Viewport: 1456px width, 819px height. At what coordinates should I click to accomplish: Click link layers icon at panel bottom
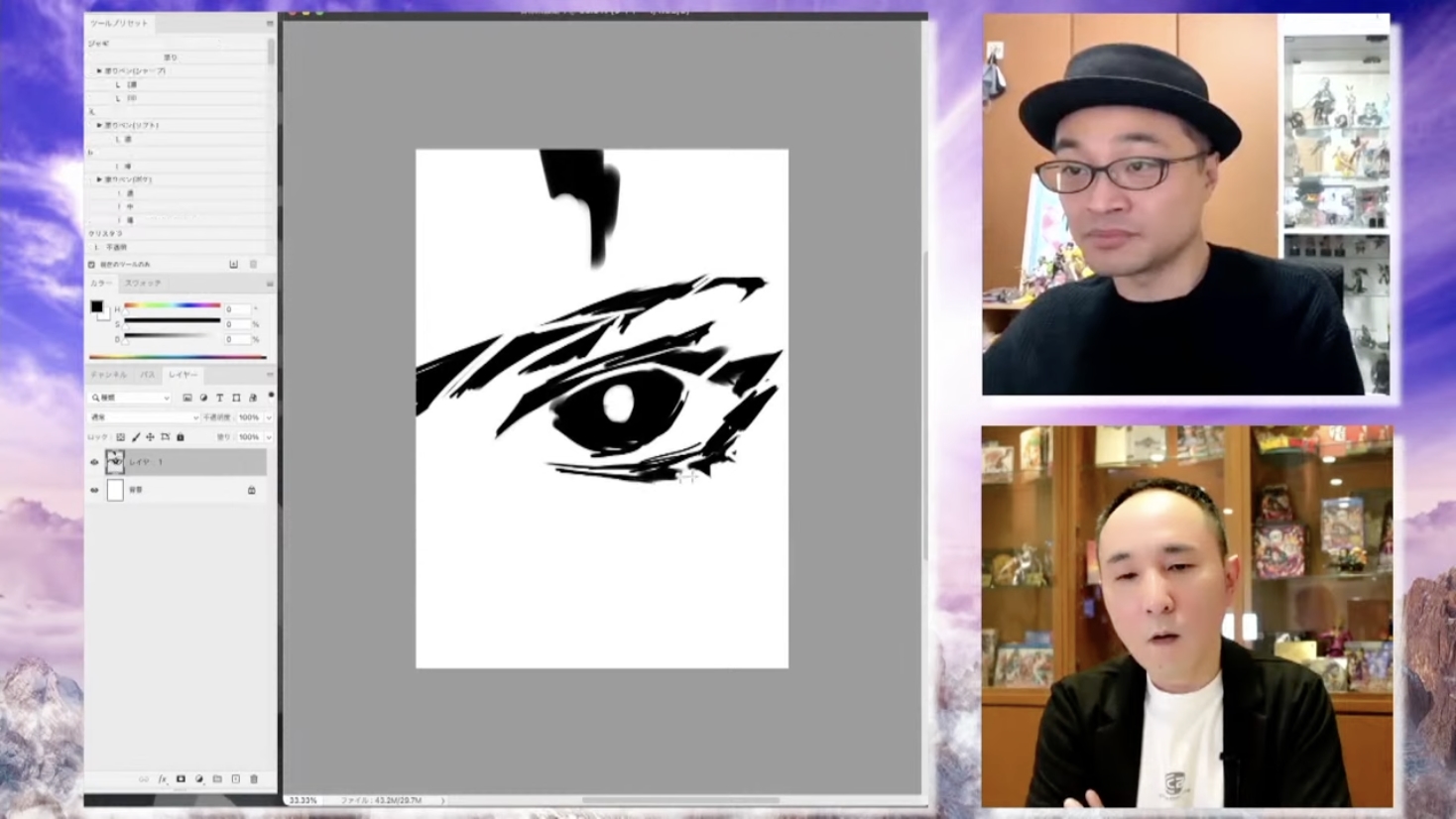(x=144, y=779)
